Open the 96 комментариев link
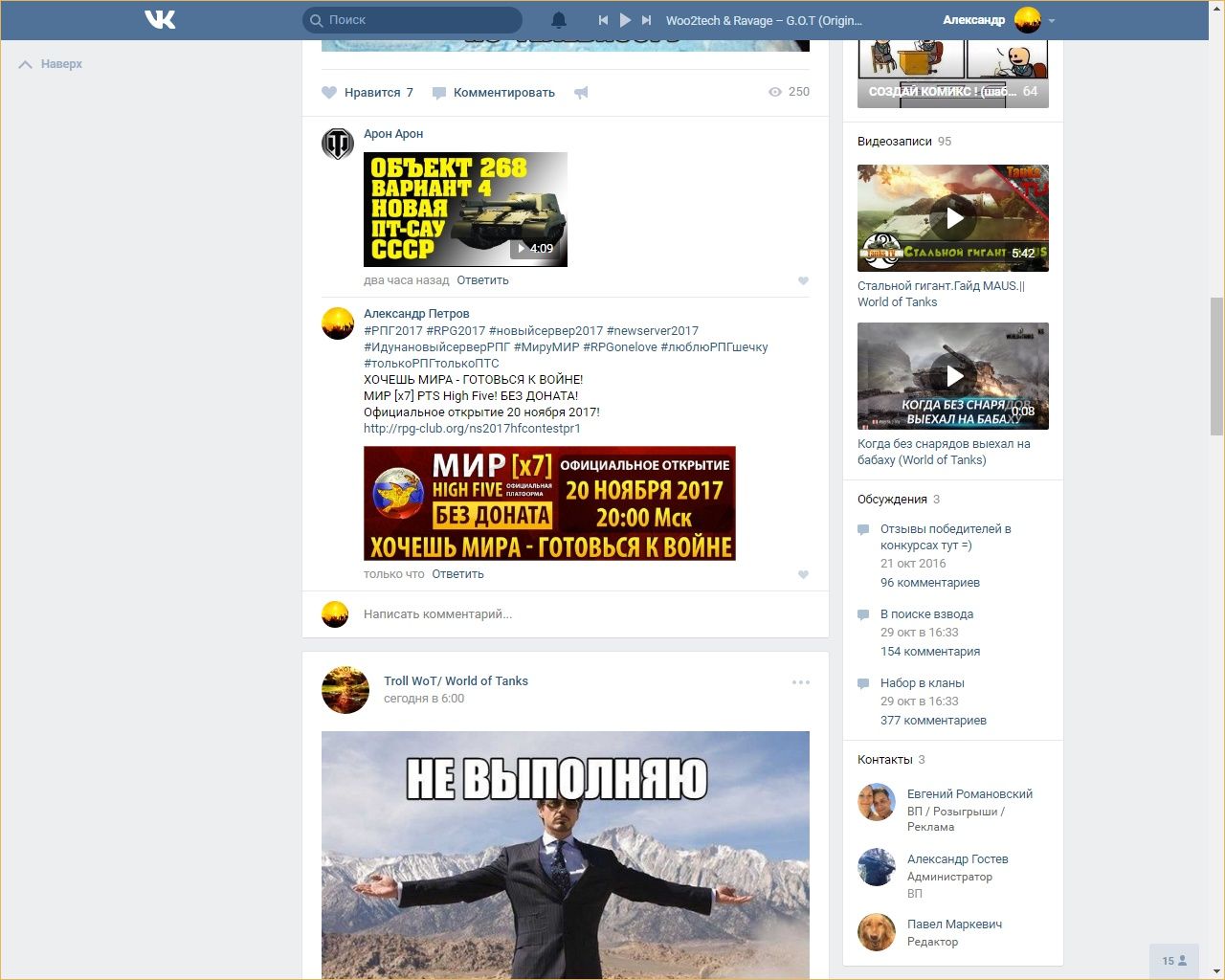This screenshot has width=1225, height=980. (x=930, y=583)
